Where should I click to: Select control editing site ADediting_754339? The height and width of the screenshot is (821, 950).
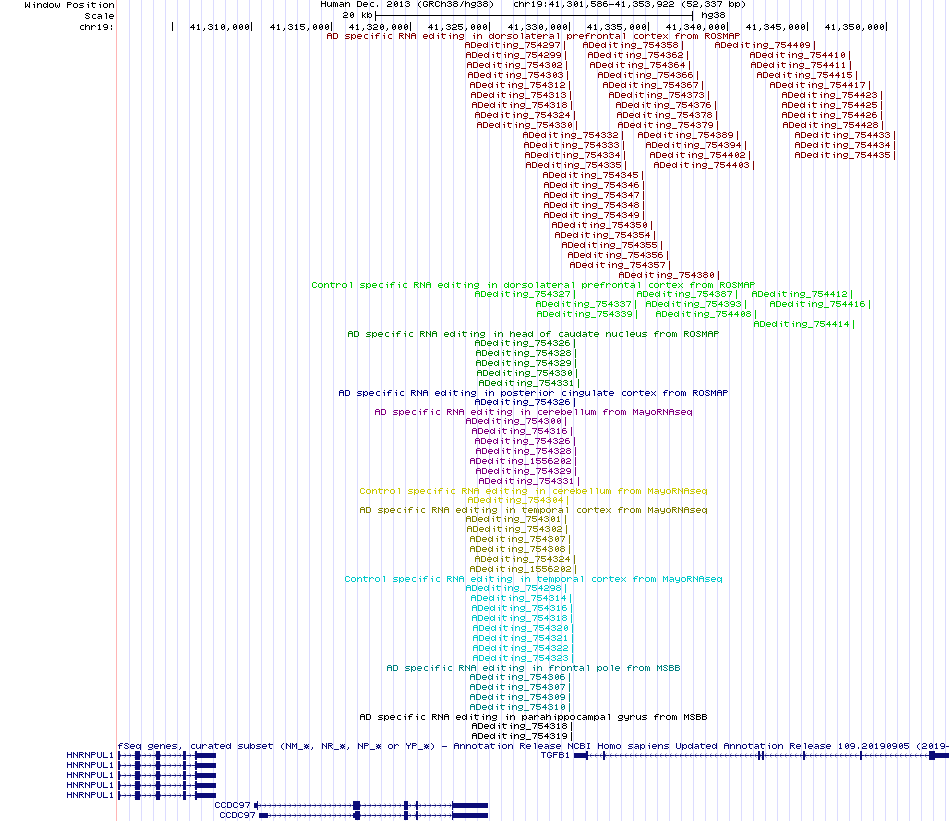588,314
